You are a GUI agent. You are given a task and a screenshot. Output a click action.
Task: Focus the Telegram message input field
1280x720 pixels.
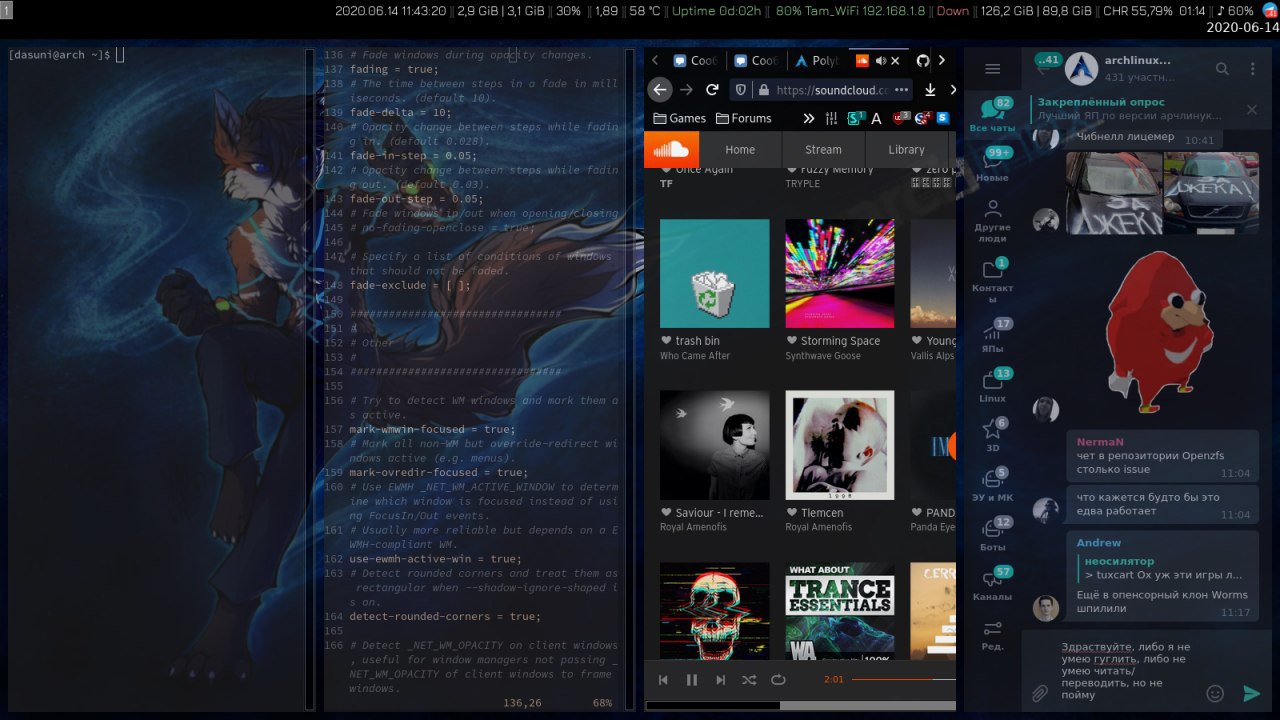[x=1127, y=670]
